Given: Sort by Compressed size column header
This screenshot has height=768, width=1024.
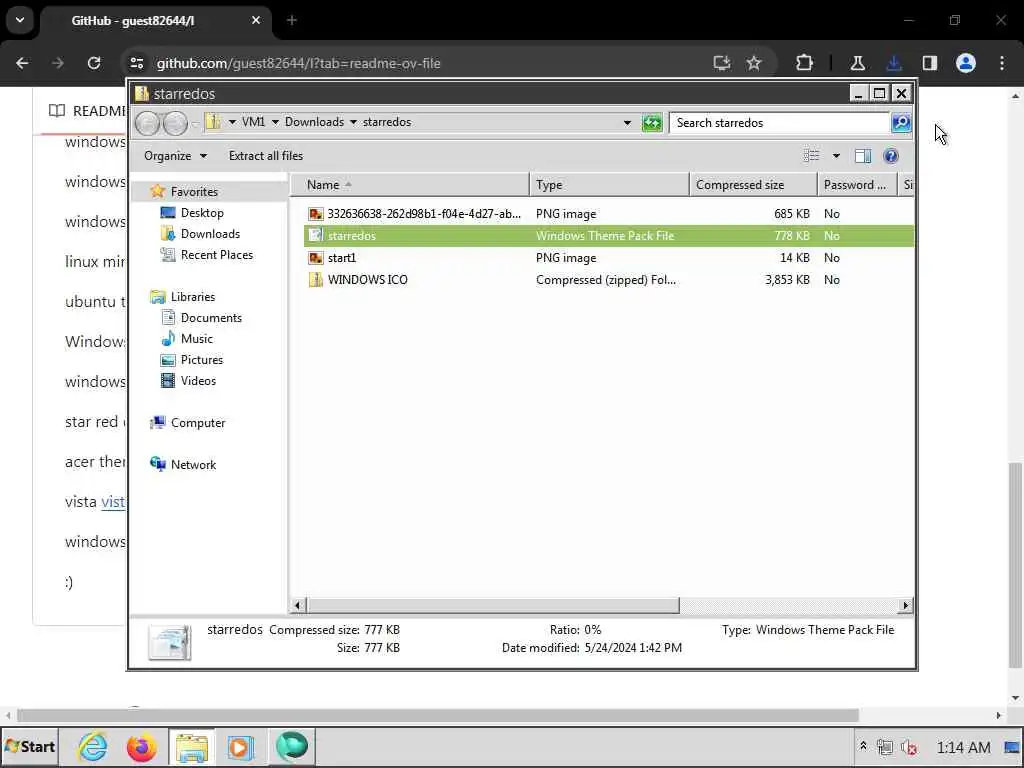Looking at the screenshot, I should click(754, 185).
